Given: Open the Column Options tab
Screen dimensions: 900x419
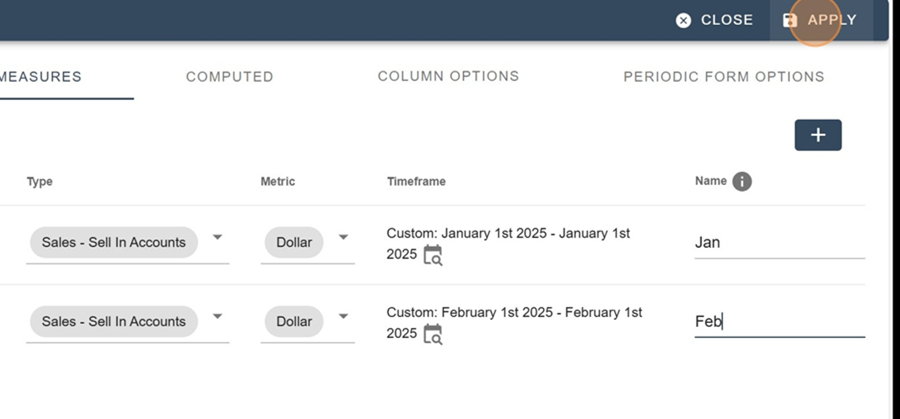Looking at the screenshot, I should pyautogui.click(x=448, y=76).
